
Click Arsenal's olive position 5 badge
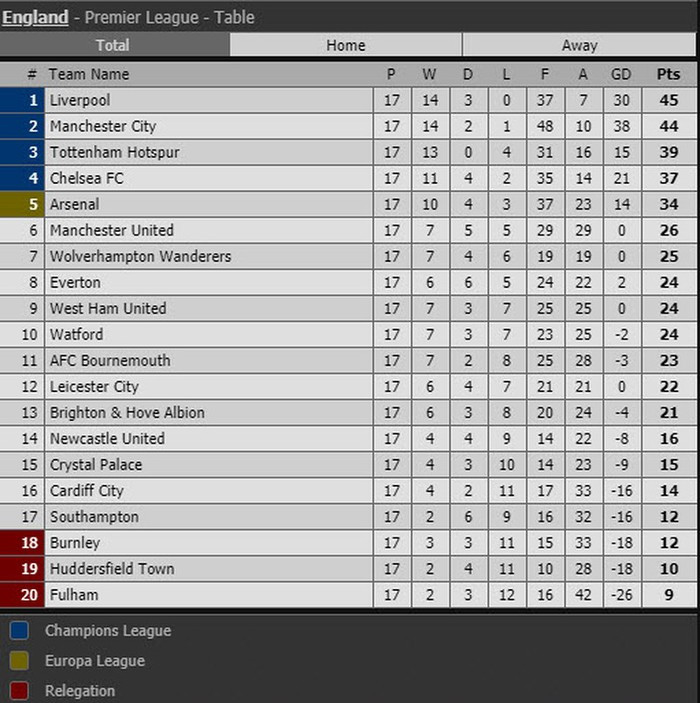[22, 204]
